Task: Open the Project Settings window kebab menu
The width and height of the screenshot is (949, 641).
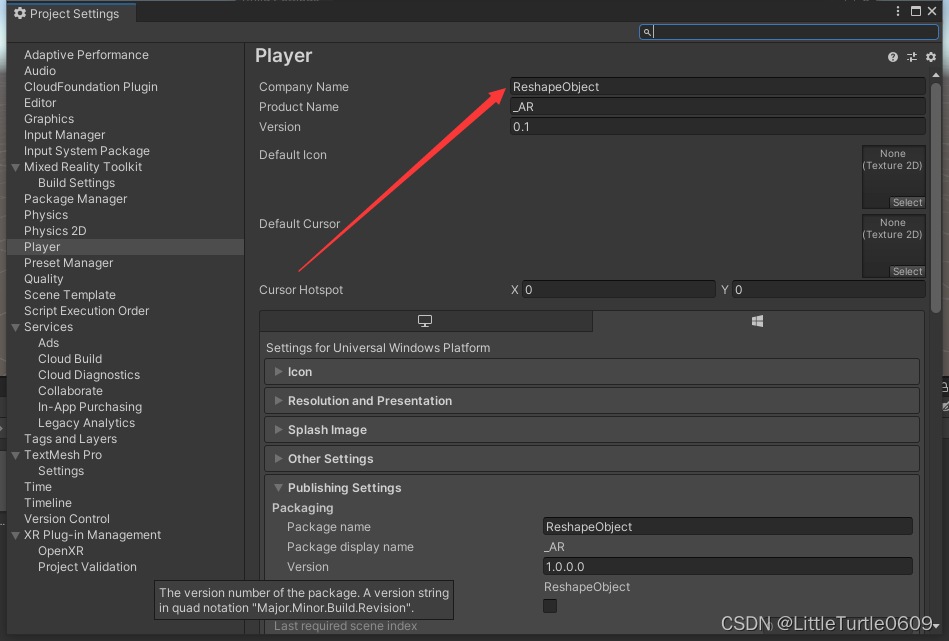Action: click(x=898, y=11)
